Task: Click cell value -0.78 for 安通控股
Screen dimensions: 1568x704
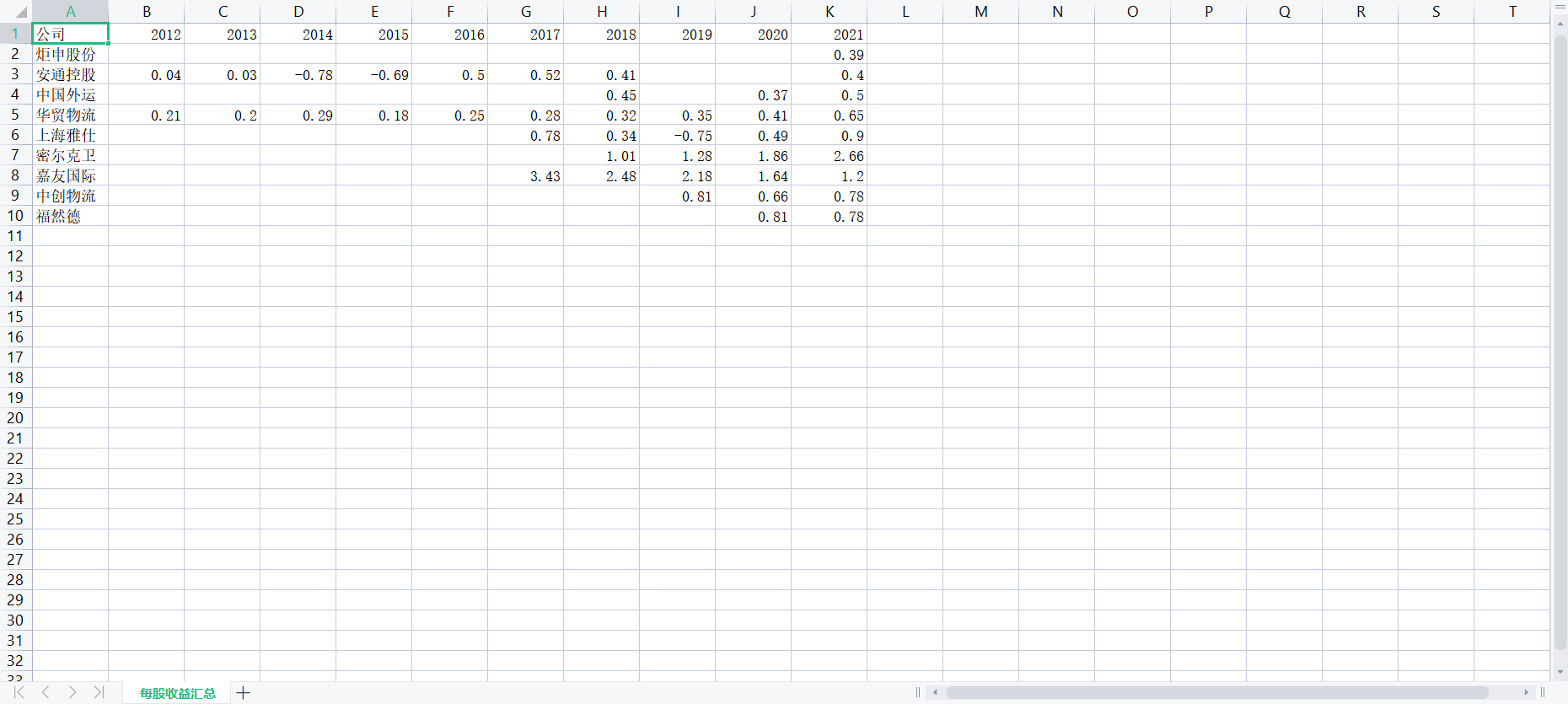Action: [298, 74]
